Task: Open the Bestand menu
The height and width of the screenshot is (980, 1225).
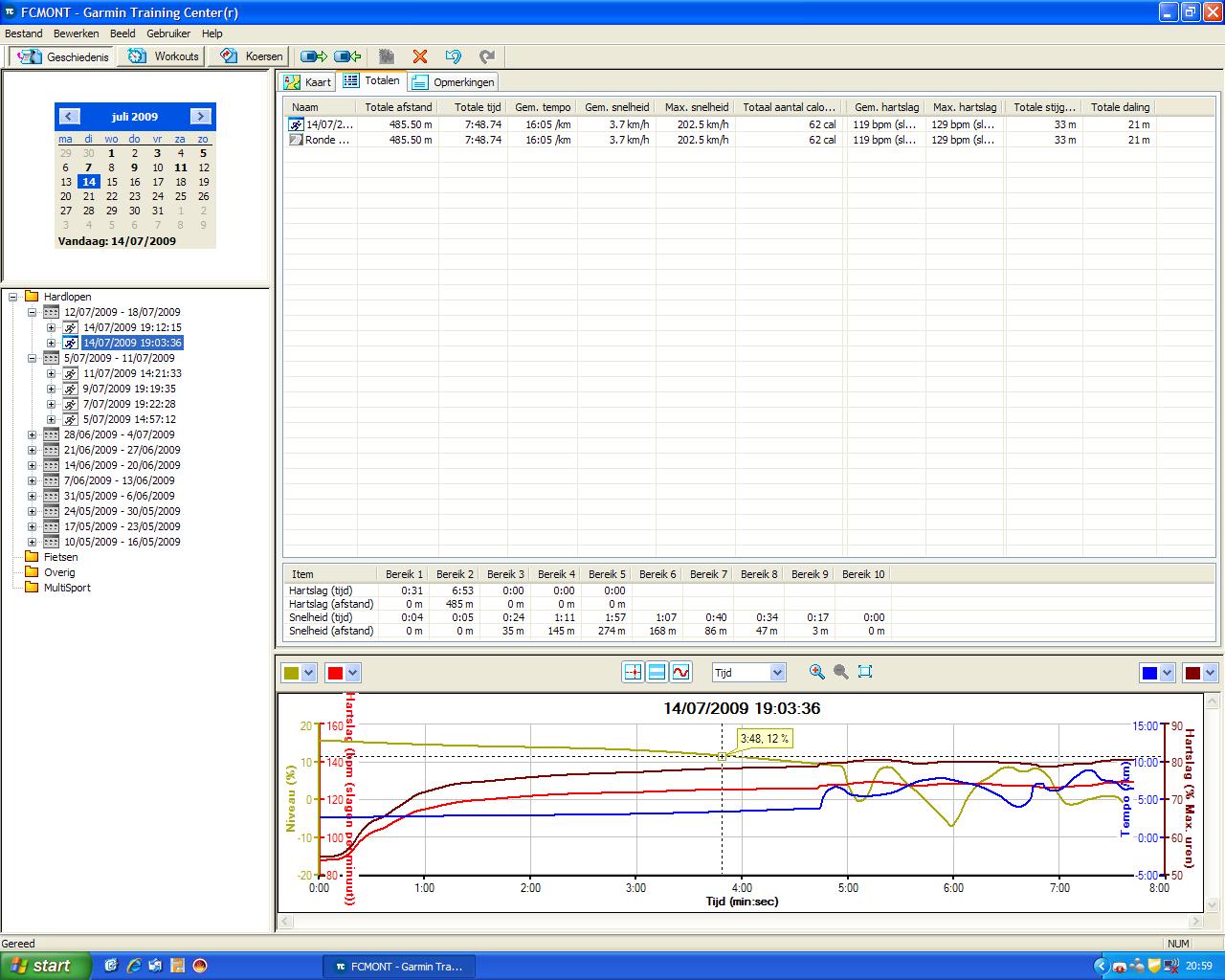Action: [24, 33]
